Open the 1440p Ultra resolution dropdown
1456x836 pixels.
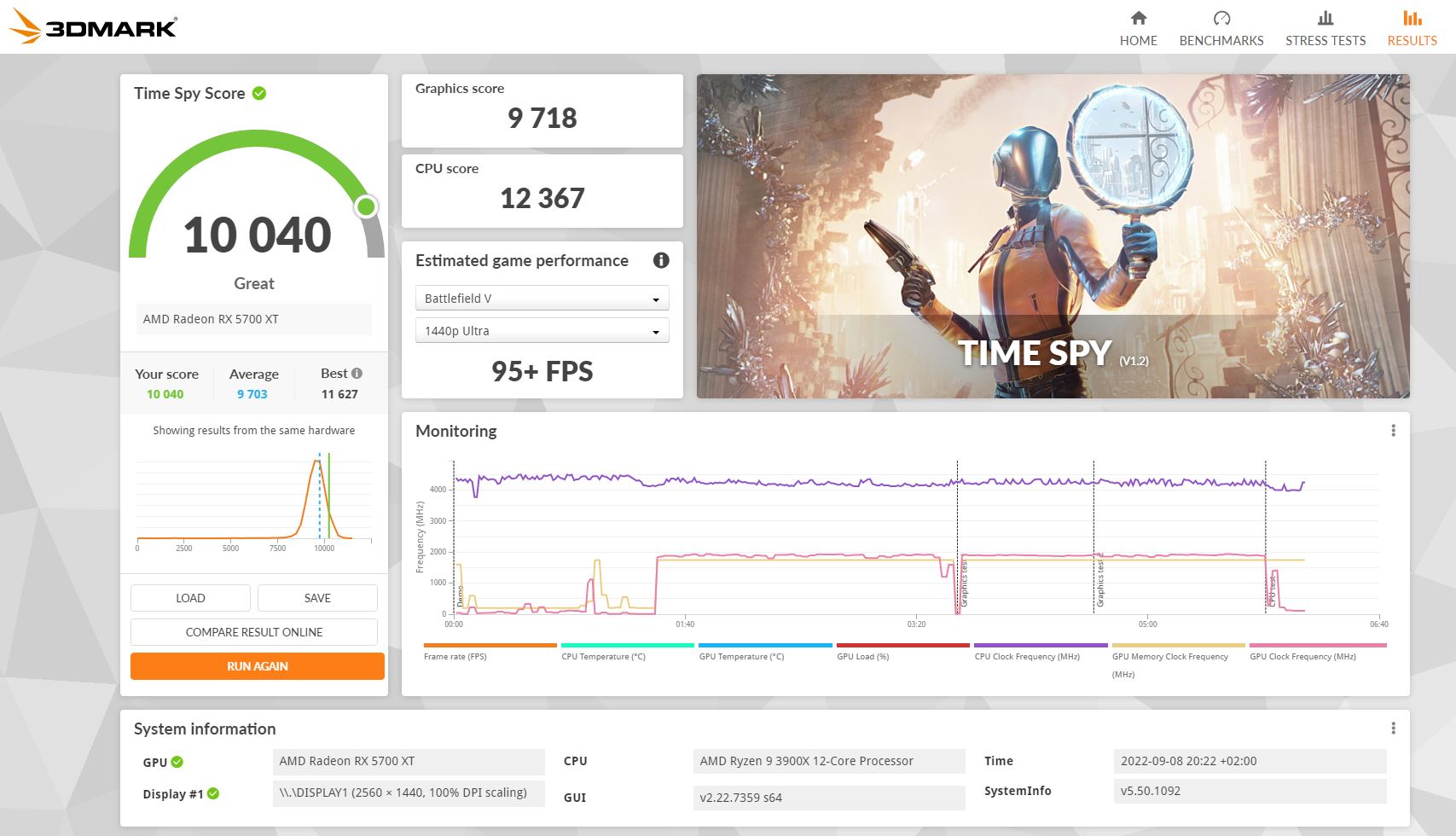click(x=542, y=330)
